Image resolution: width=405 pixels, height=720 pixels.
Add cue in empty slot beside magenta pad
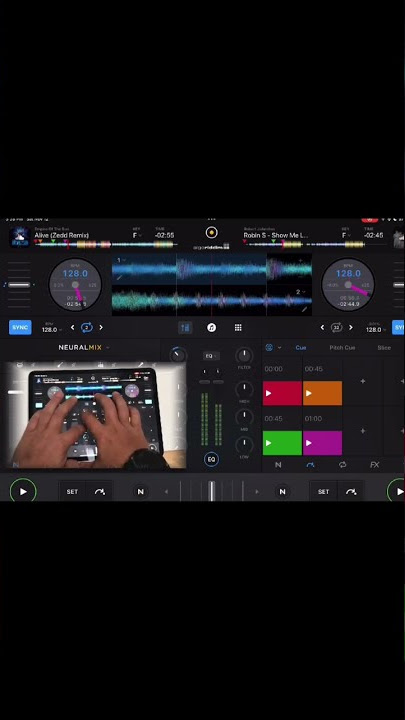363,431
